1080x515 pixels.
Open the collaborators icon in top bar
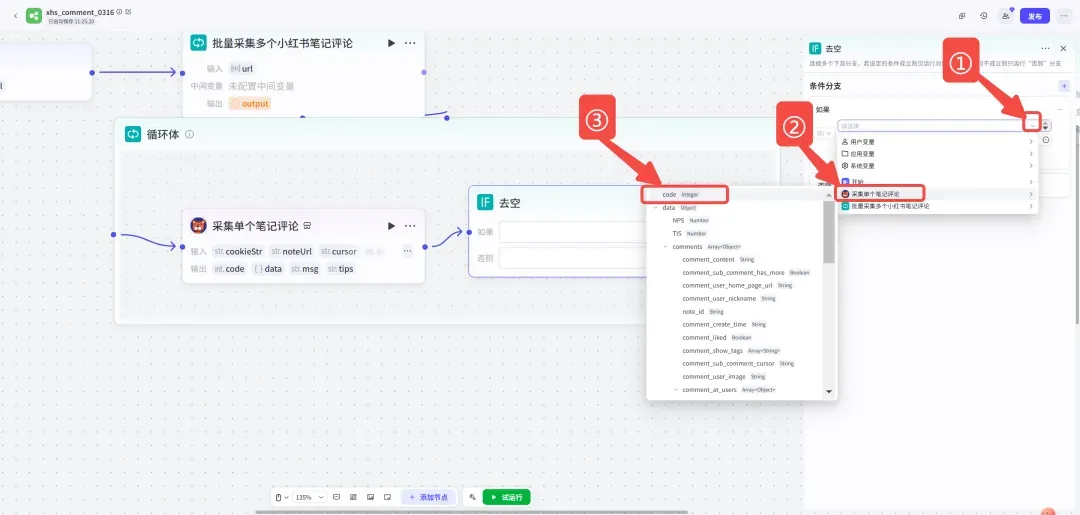point(1006,16)
